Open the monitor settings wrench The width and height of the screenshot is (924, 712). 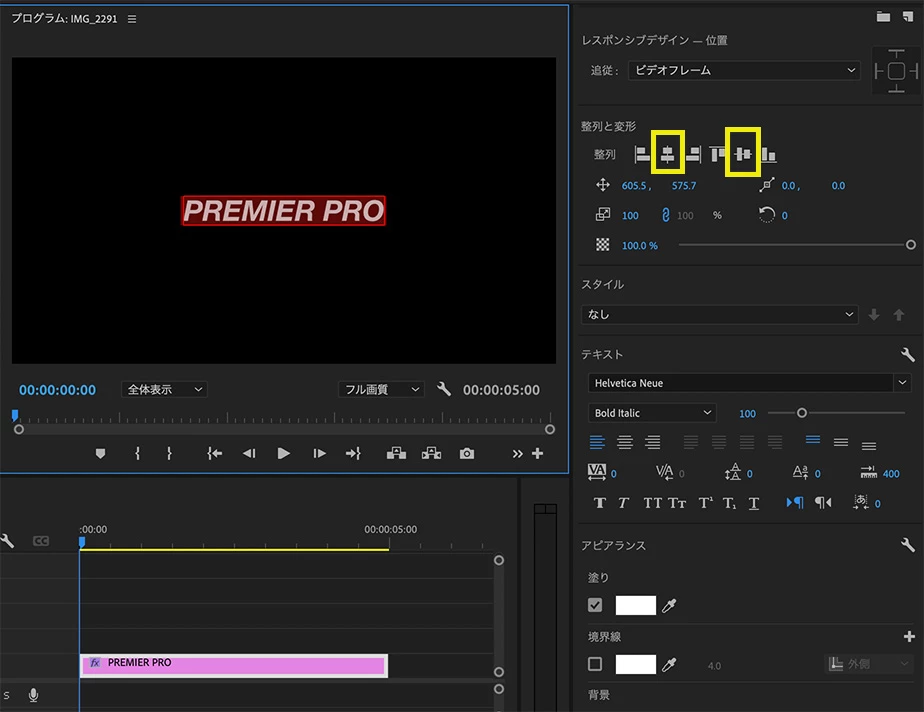pos(444,389)
